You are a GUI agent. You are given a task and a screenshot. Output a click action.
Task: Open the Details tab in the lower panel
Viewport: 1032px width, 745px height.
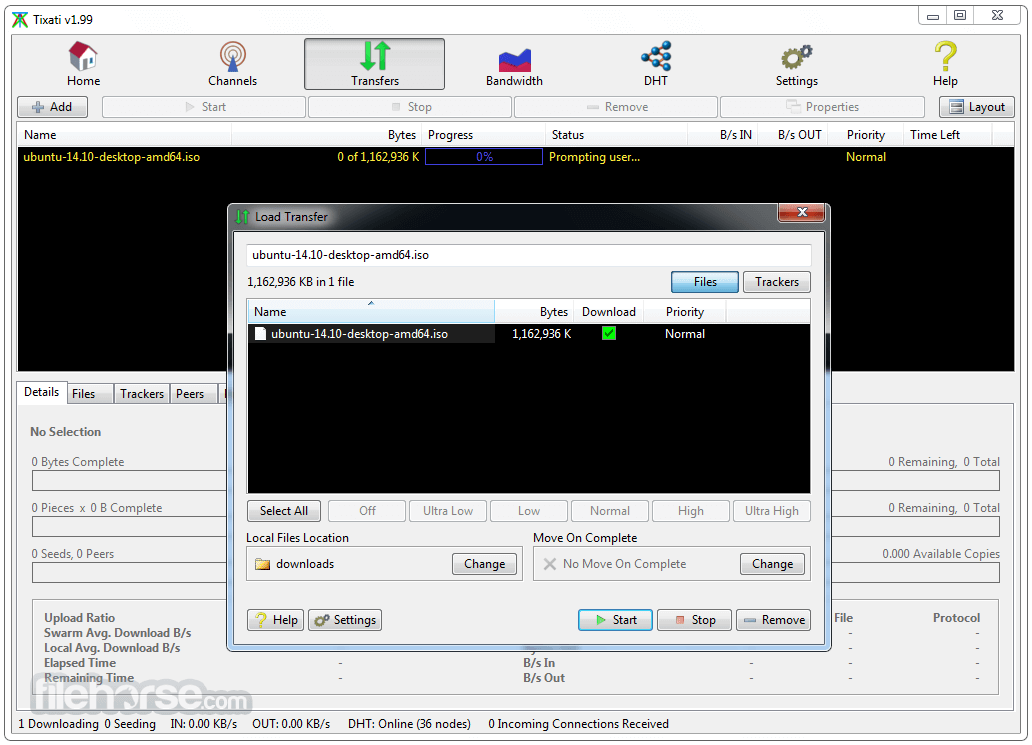click(41, 392)
